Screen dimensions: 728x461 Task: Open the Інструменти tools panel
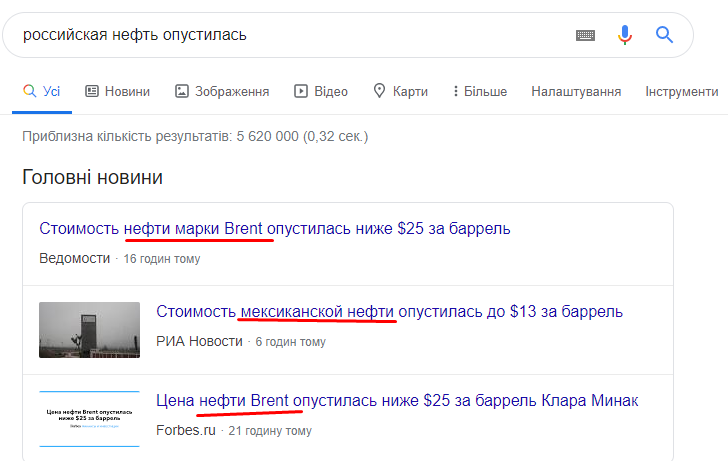[682, 91]
